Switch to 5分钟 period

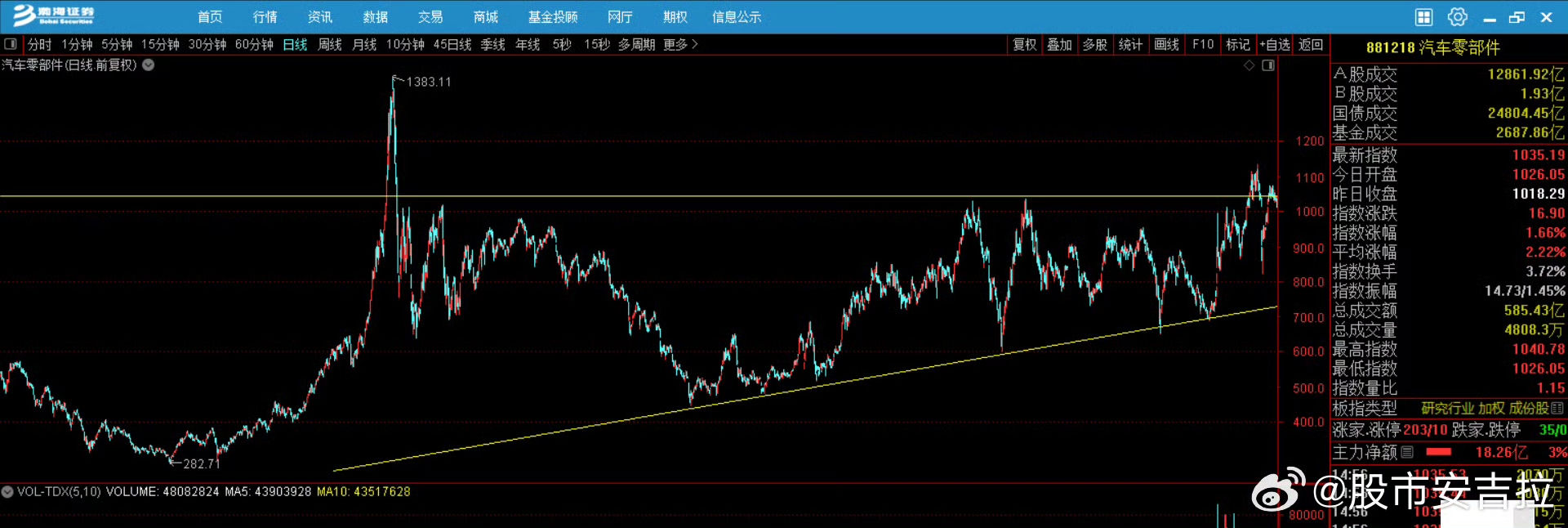click(117, 44)
